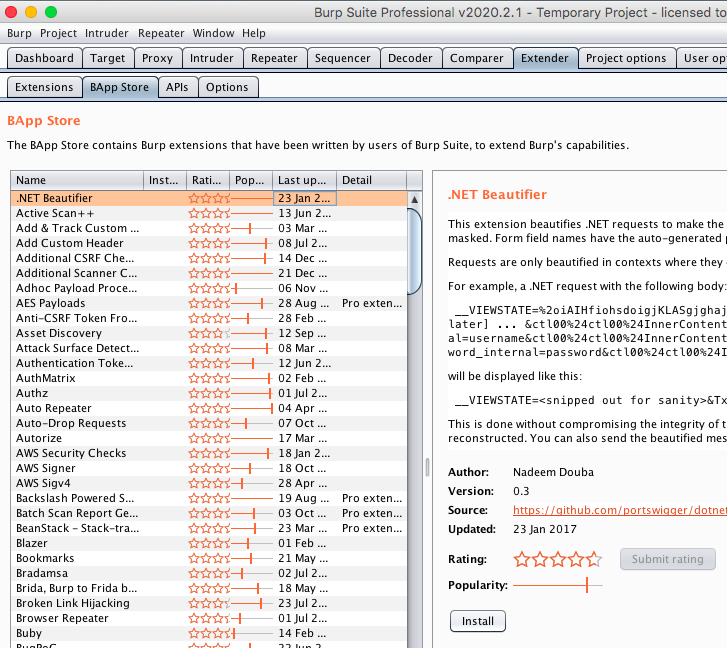Image resolution: width=727 pixels, height=648 pixels.
Task: Switch to the APIs sub-tab
Action: click(x=176, y=87)
